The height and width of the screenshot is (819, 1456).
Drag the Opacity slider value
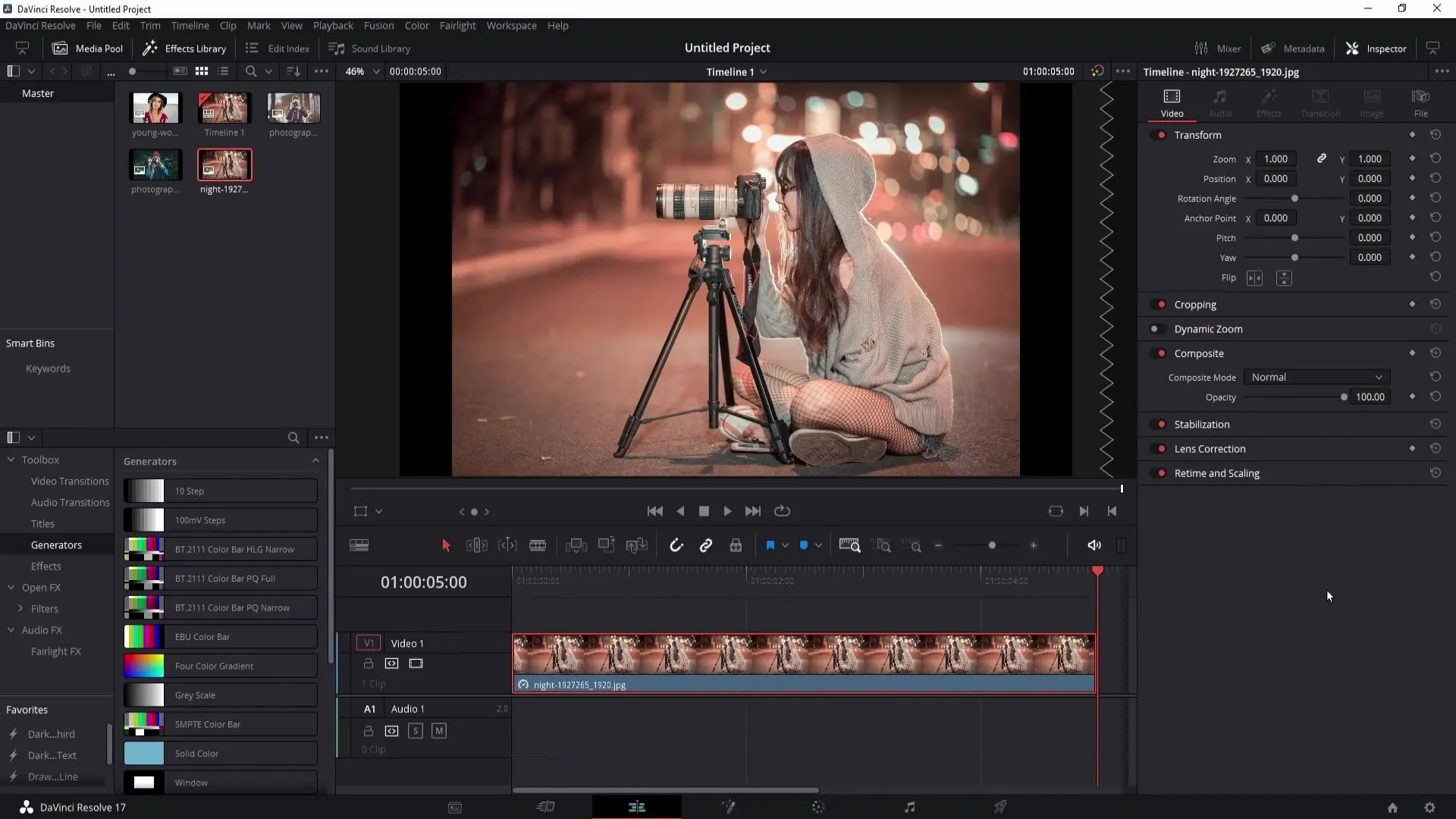[x=1343, y=397]
